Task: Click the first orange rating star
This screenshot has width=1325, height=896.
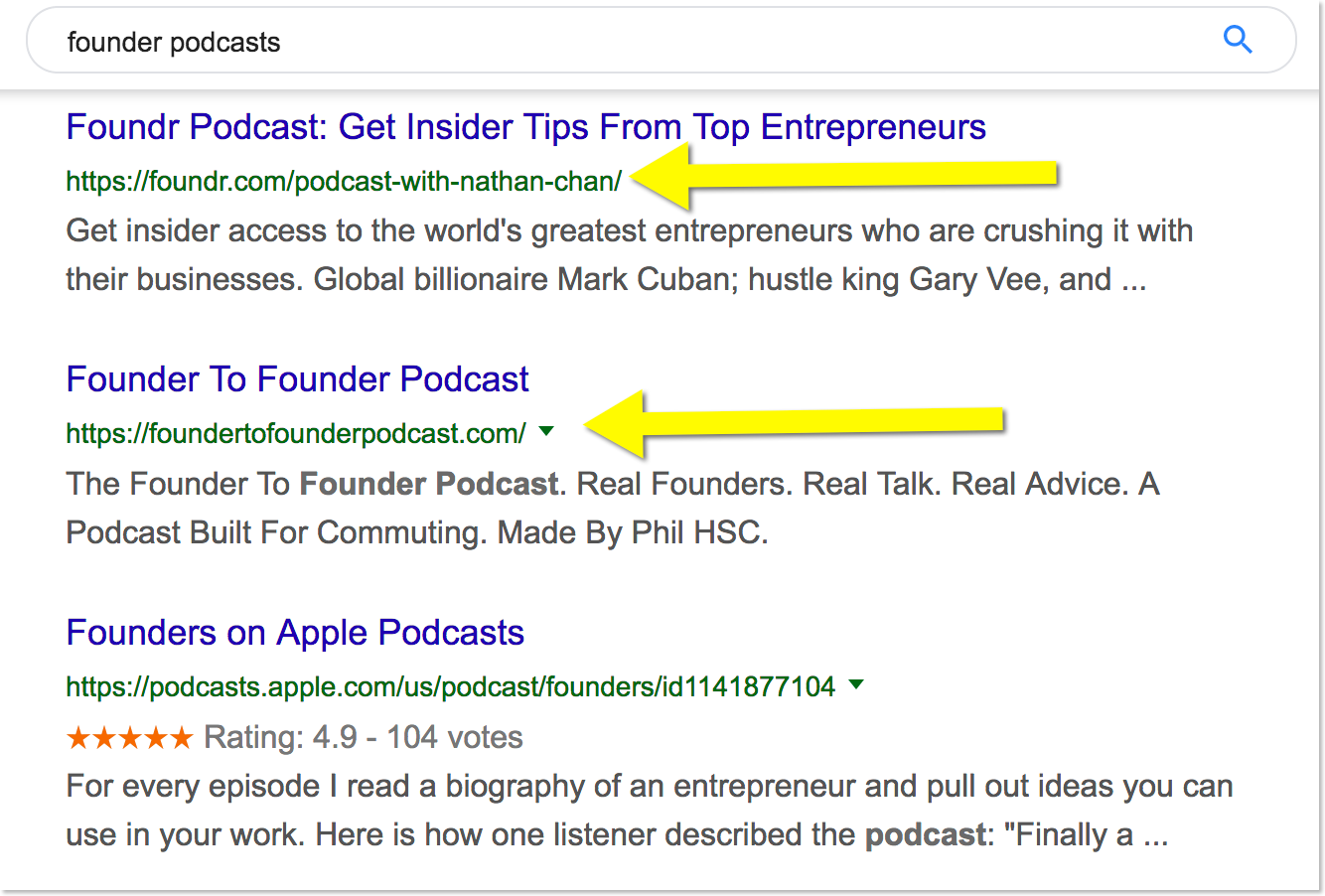Action: 77,738
